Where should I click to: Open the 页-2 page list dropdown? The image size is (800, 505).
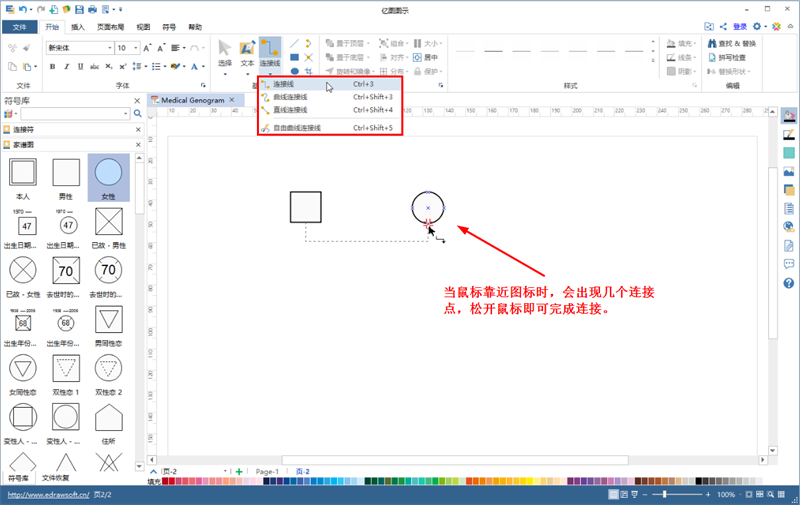pos(225,471)
